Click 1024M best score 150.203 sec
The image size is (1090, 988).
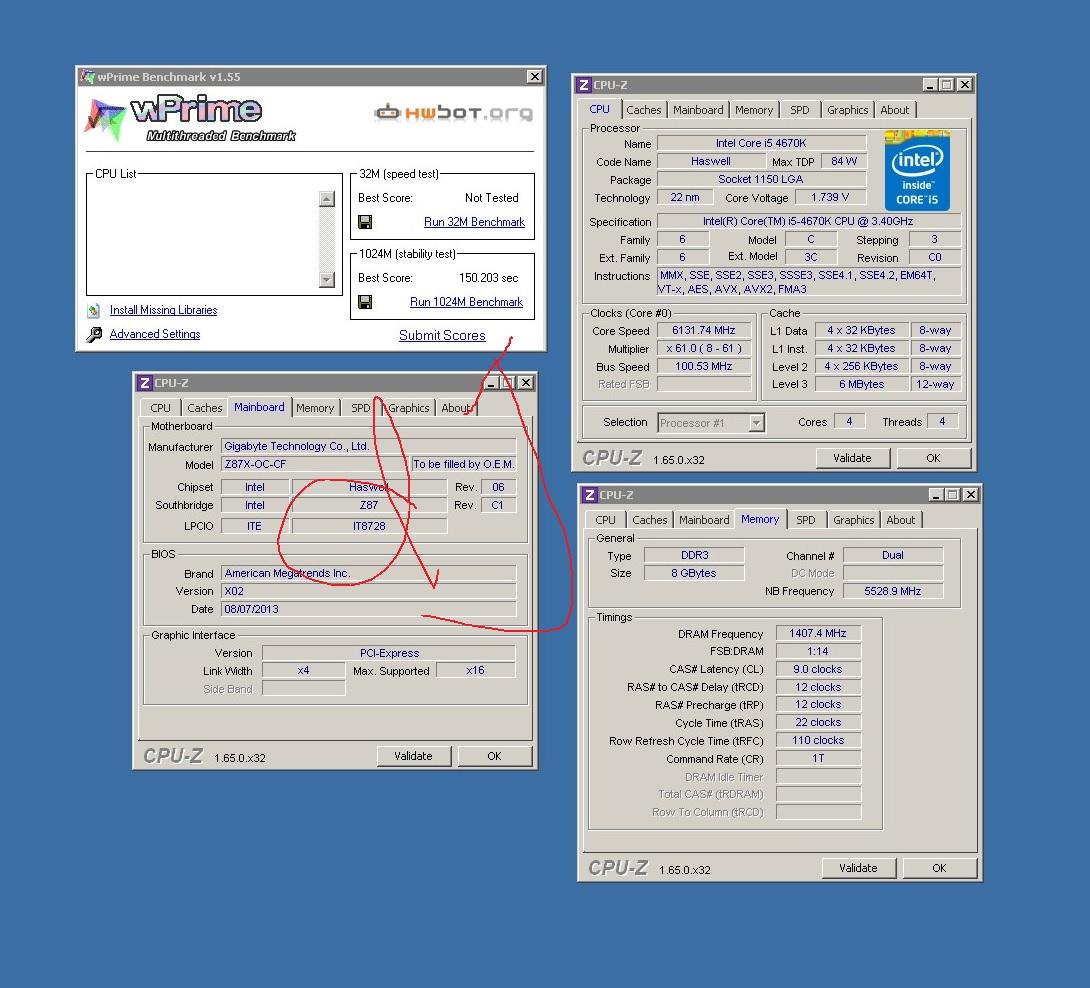pos(488,278)
